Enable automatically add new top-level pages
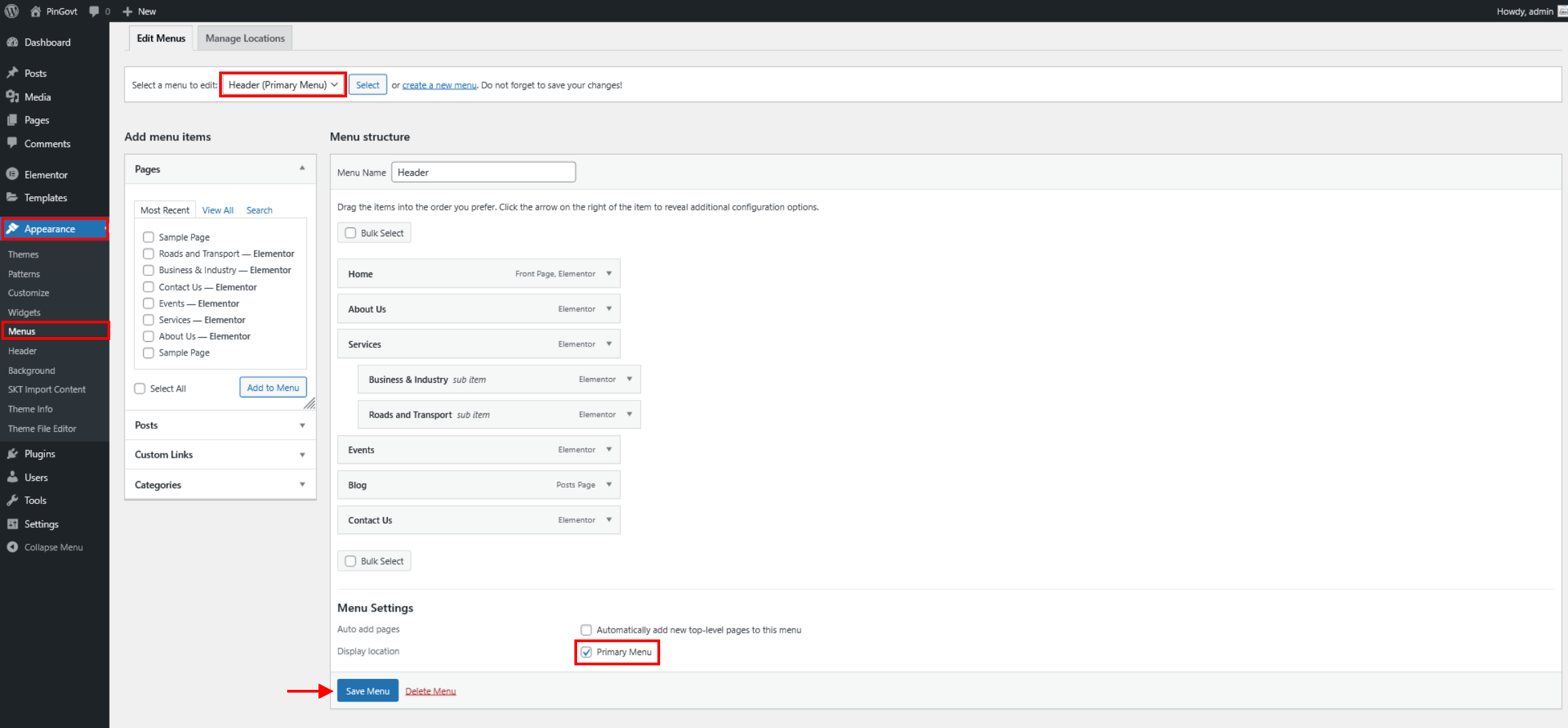 click(x=586, y=630)
